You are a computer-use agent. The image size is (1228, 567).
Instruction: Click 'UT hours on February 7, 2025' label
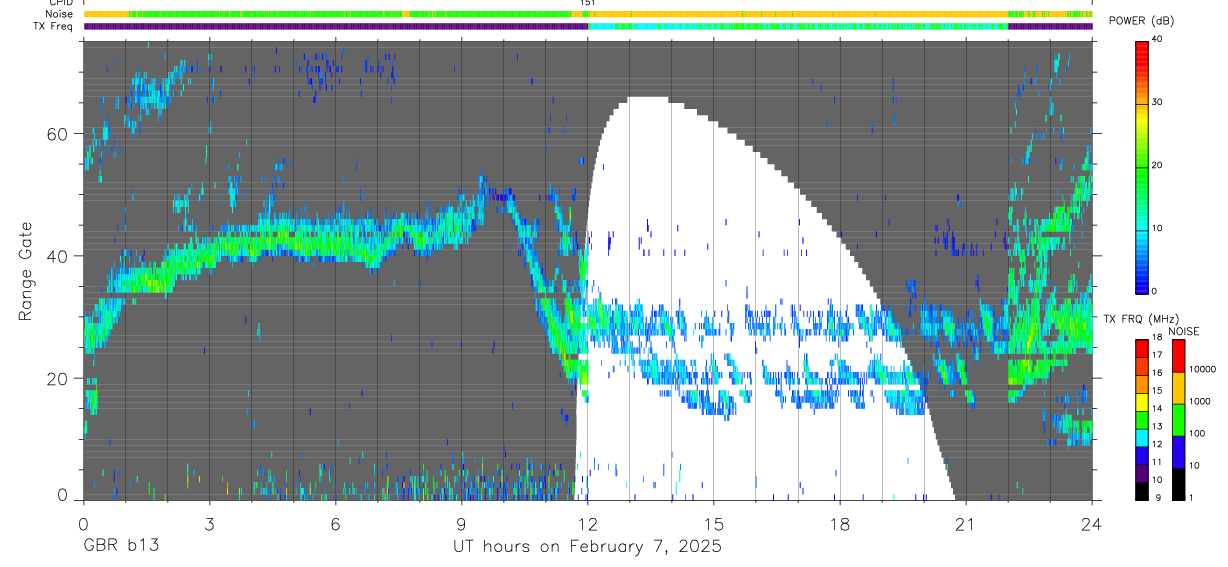tap(587, 547)
